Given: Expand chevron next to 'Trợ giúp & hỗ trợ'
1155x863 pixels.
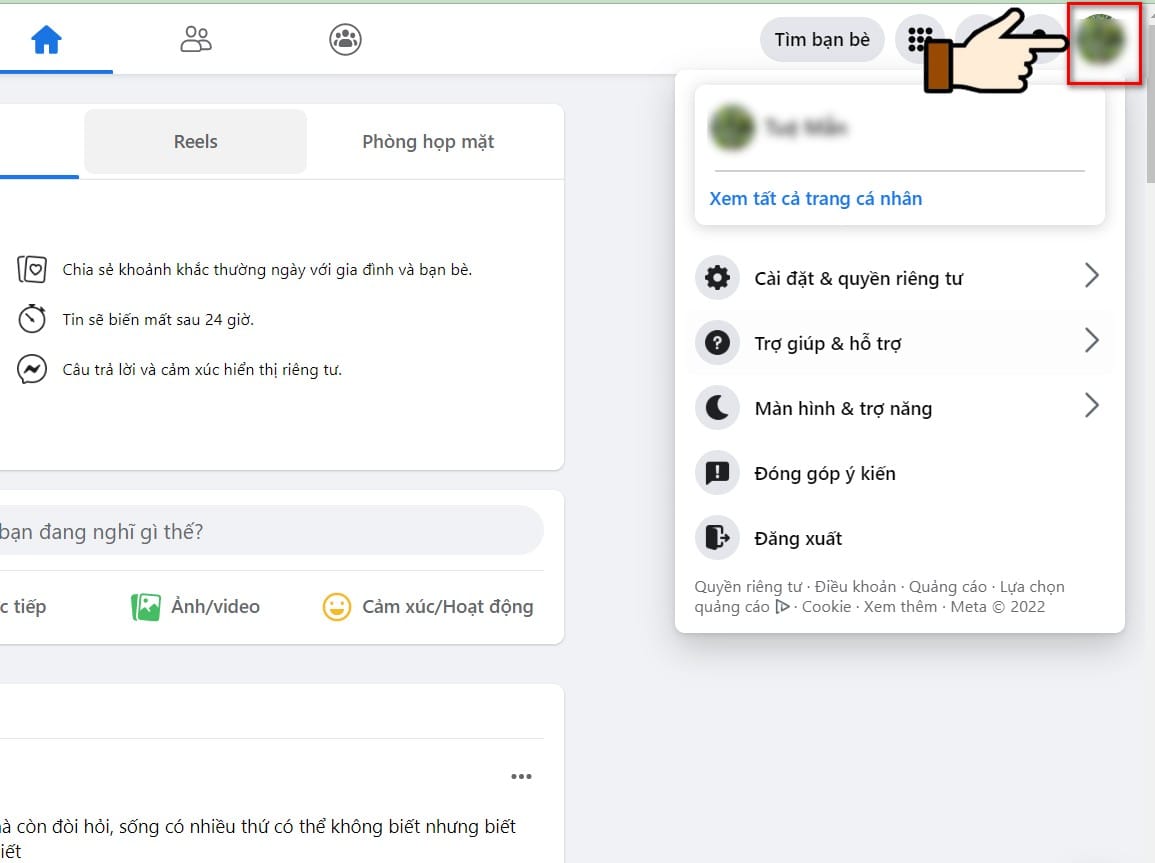Looking at the screenshot, I should pyautogui.click(x=1092, y=340).
